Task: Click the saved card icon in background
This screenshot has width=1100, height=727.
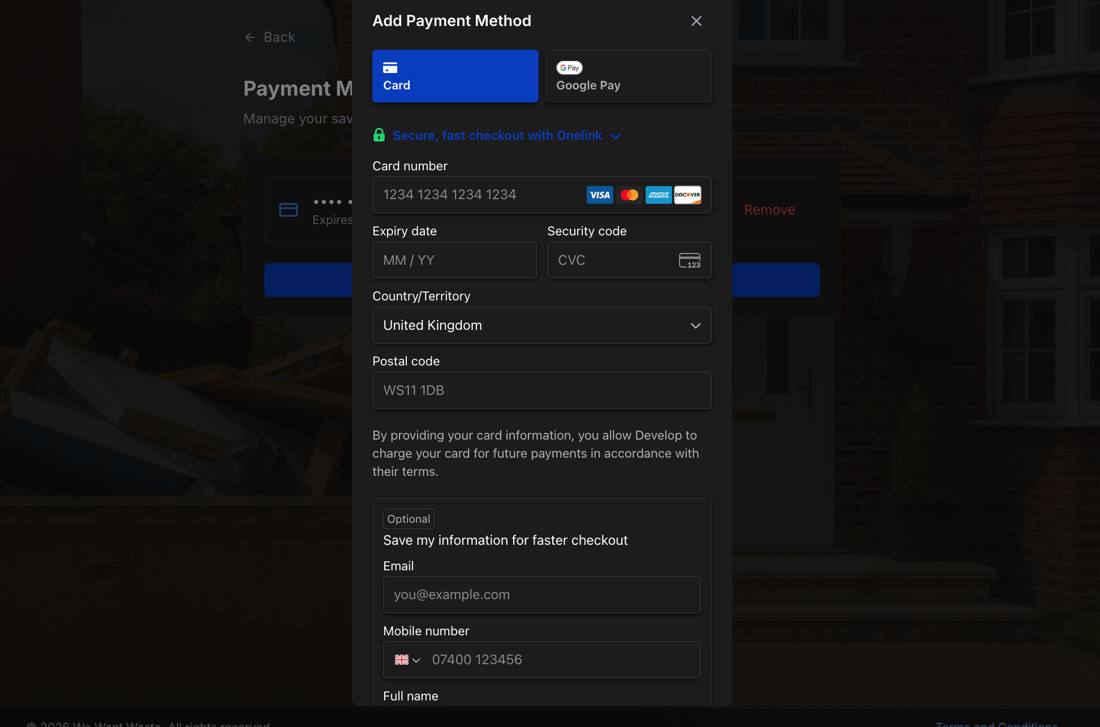Action: (x=288, y=210)
